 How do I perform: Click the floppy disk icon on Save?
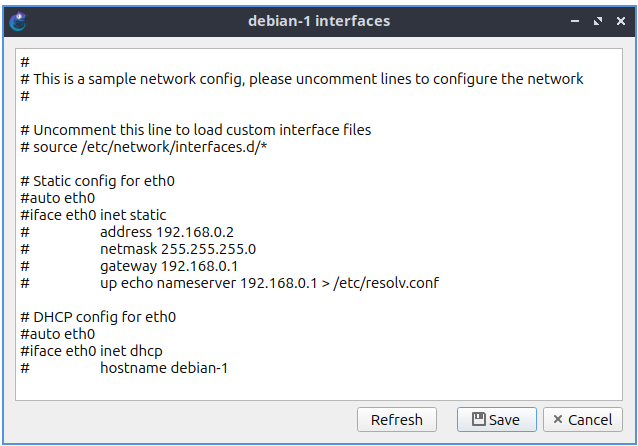pos(479,419)
